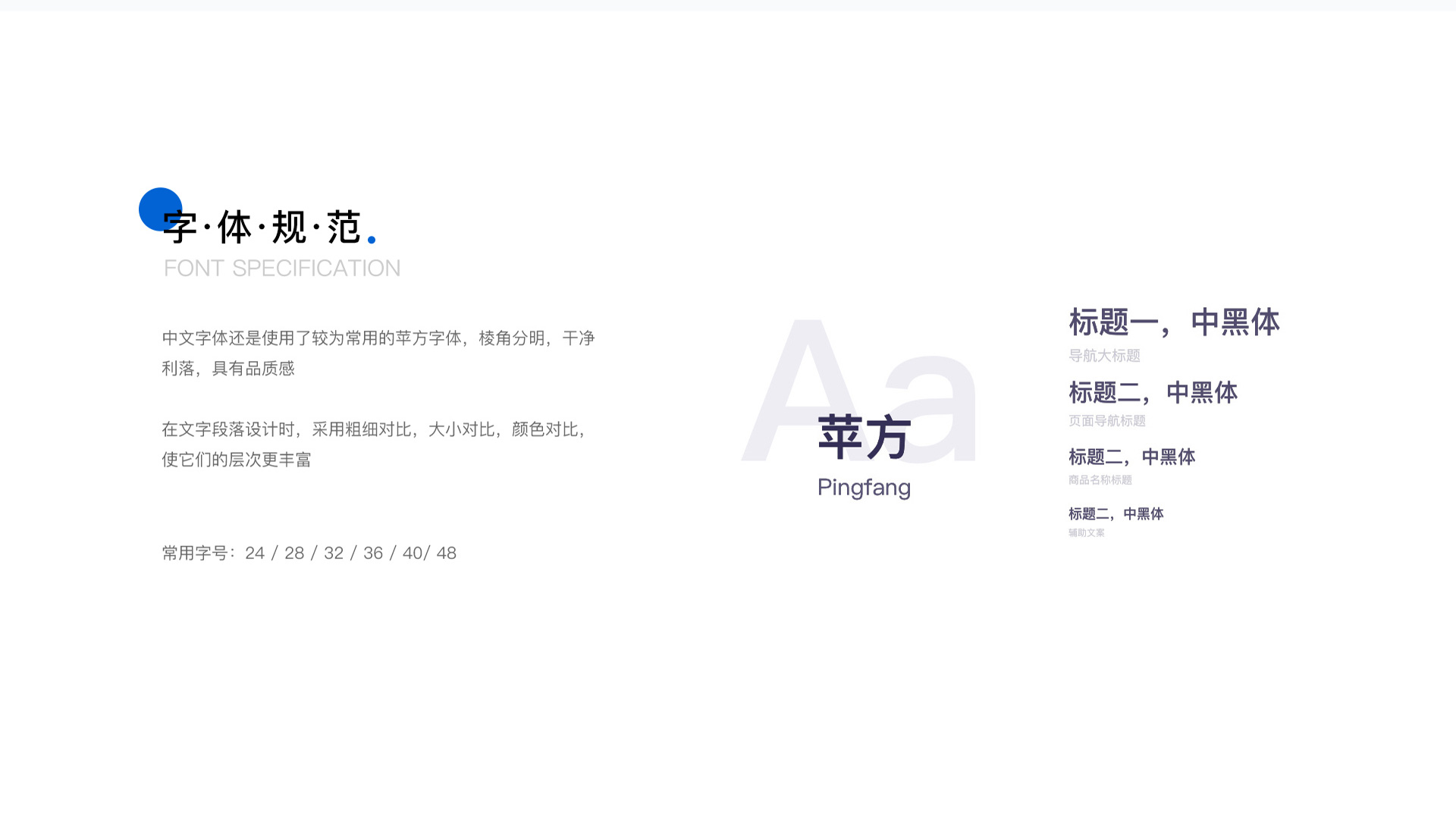Click the FONT SPECIFICATION subtitle

pos(282,268)
